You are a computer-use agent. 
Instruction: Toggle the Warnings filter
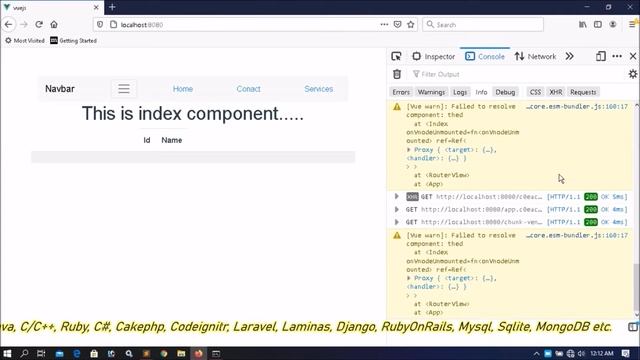click(431, 92)
